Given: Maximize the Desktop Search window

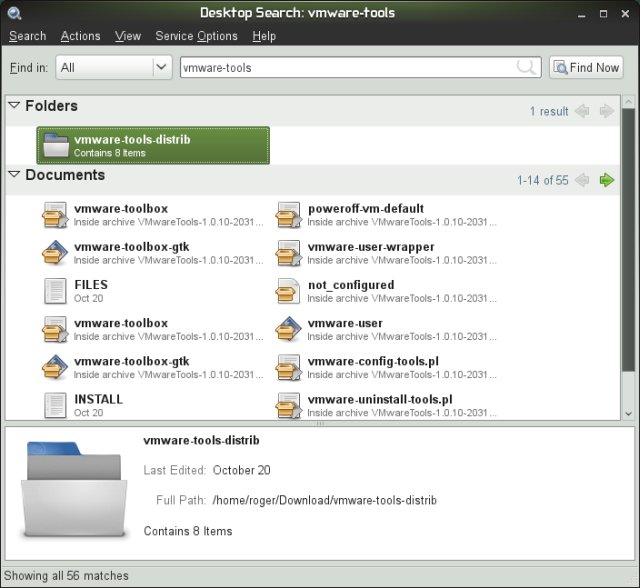Looking at the screenshot, I should pos(603,14).
